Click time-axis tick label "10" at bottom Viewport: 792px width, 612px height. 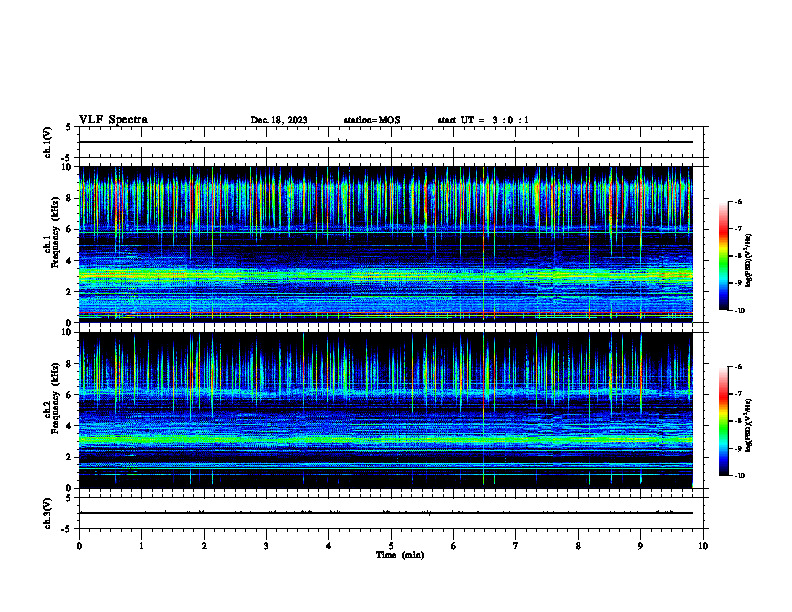click(703, 546)
